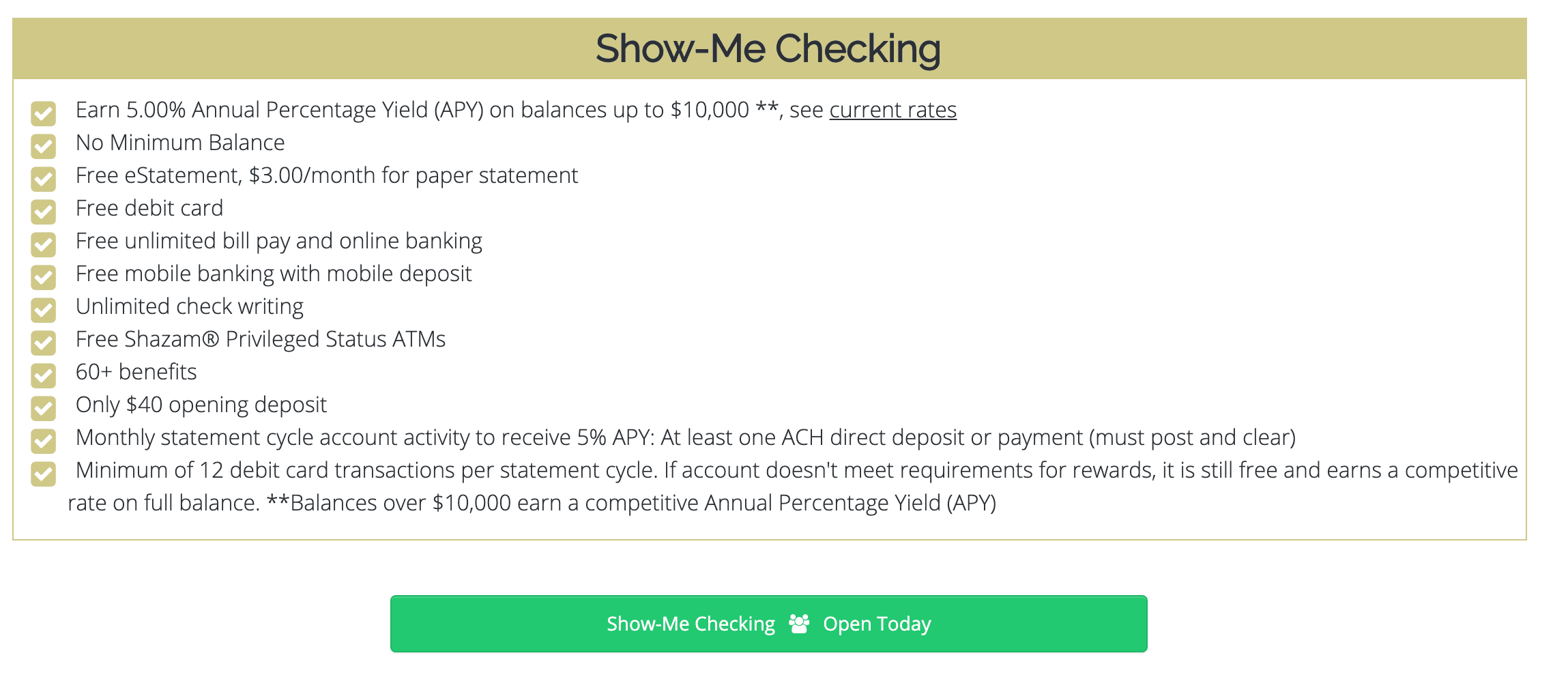1568x692 pixels.
Task: Click the 60+ benefits list item text
Action: [136, 372]
